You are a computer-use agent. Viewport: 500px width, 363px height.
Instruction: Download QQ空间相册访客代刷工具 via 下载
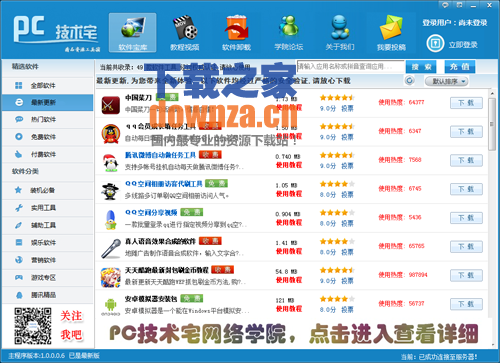(x=466, y=189)
